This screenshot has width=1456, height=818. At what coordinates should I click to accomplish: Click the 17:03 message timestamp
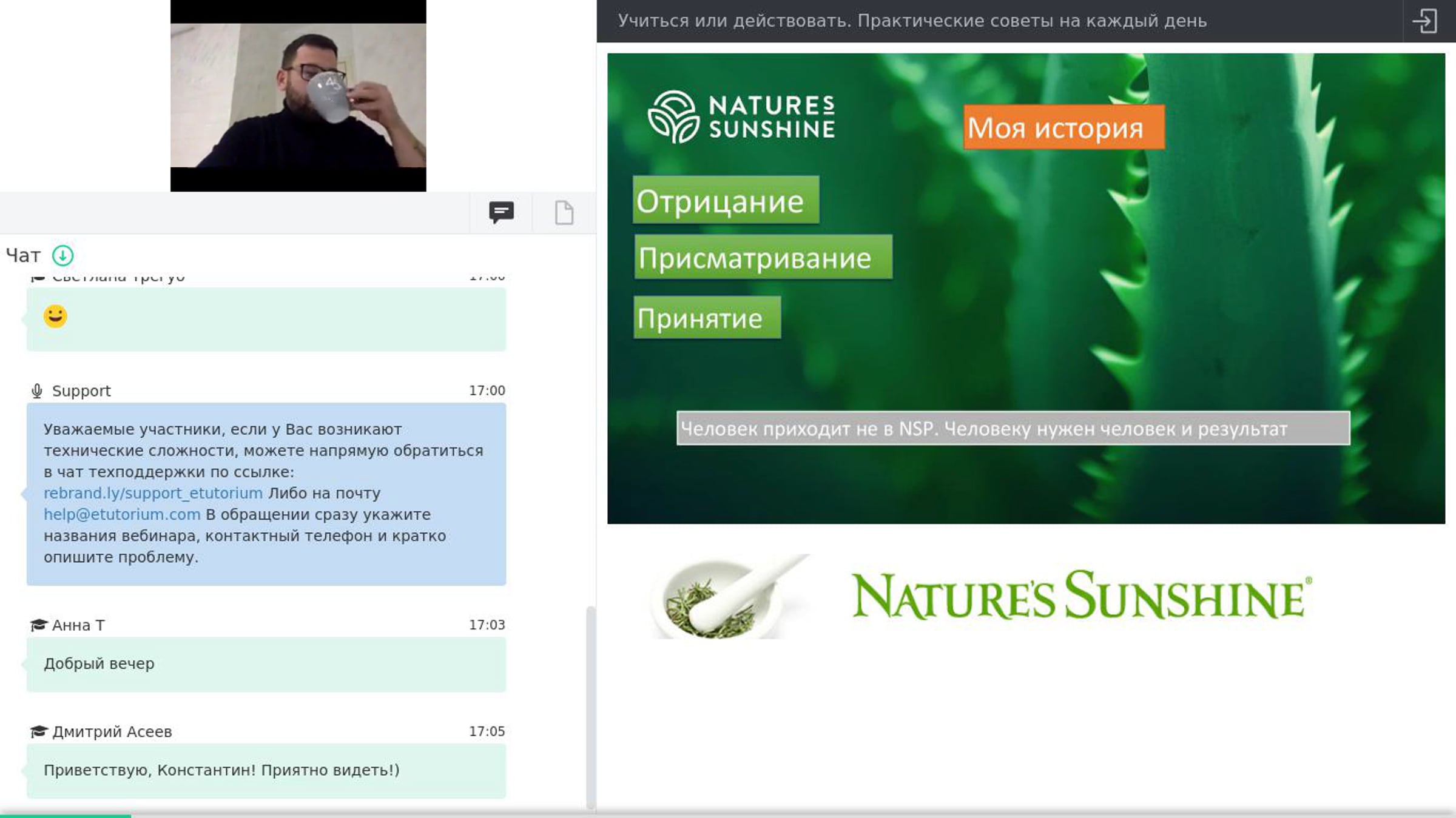click(487, 625)
